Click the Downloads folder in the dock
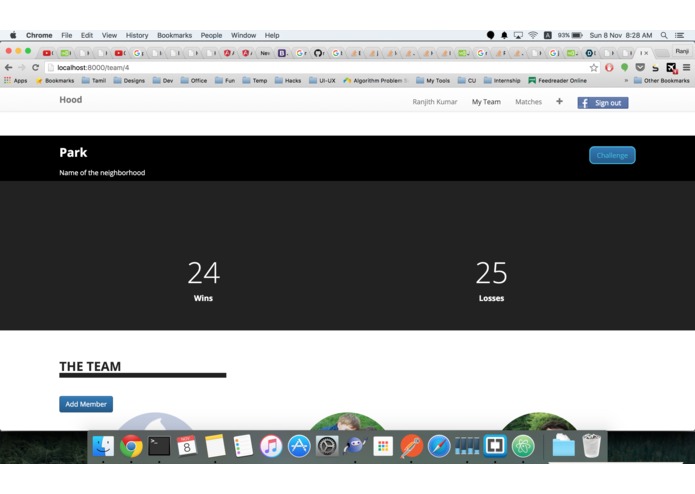695x494 pixels. coord(563,446)
